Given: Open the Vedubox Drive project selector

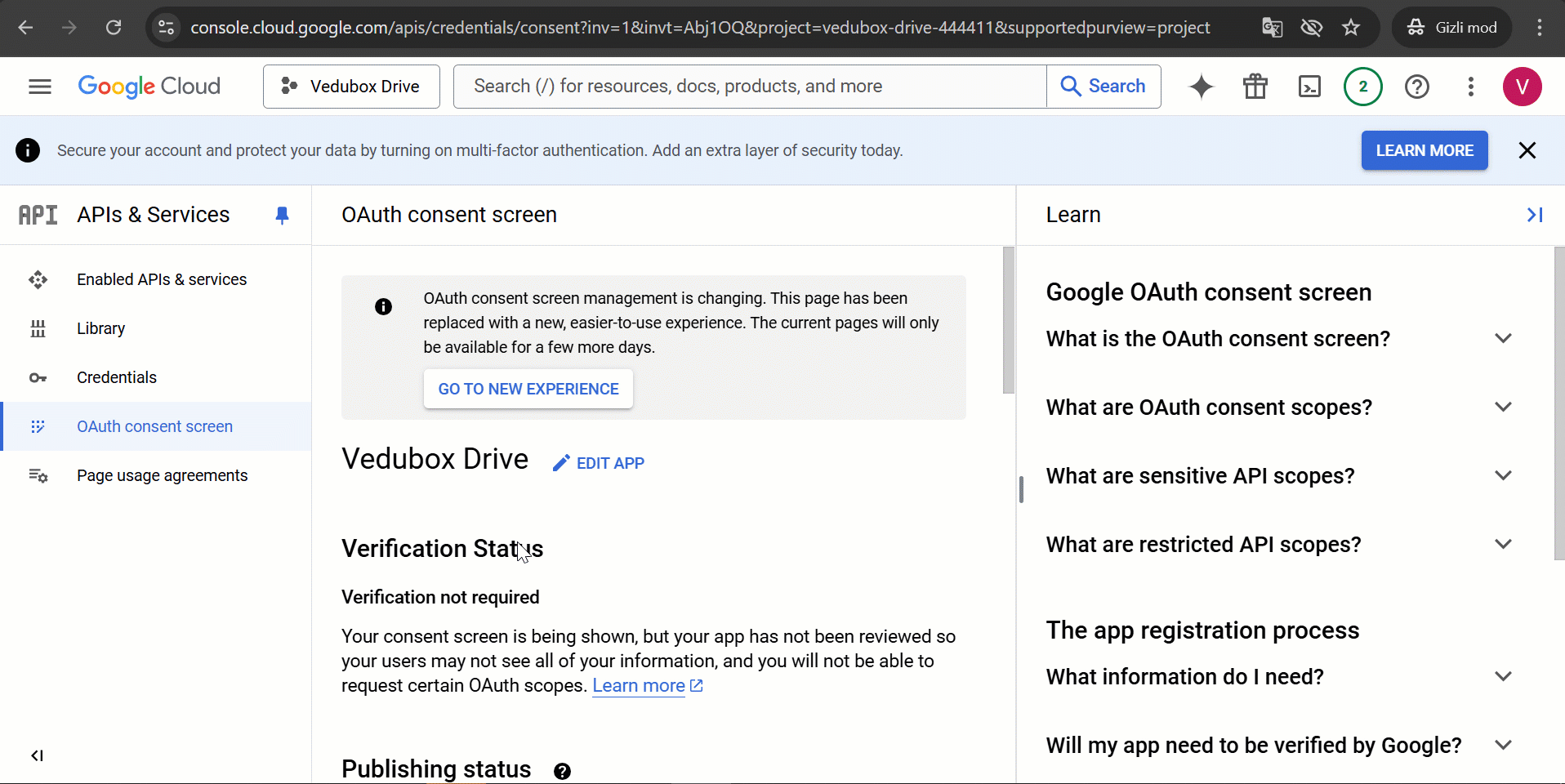Looking at the screenshot, I should point(351,87).
